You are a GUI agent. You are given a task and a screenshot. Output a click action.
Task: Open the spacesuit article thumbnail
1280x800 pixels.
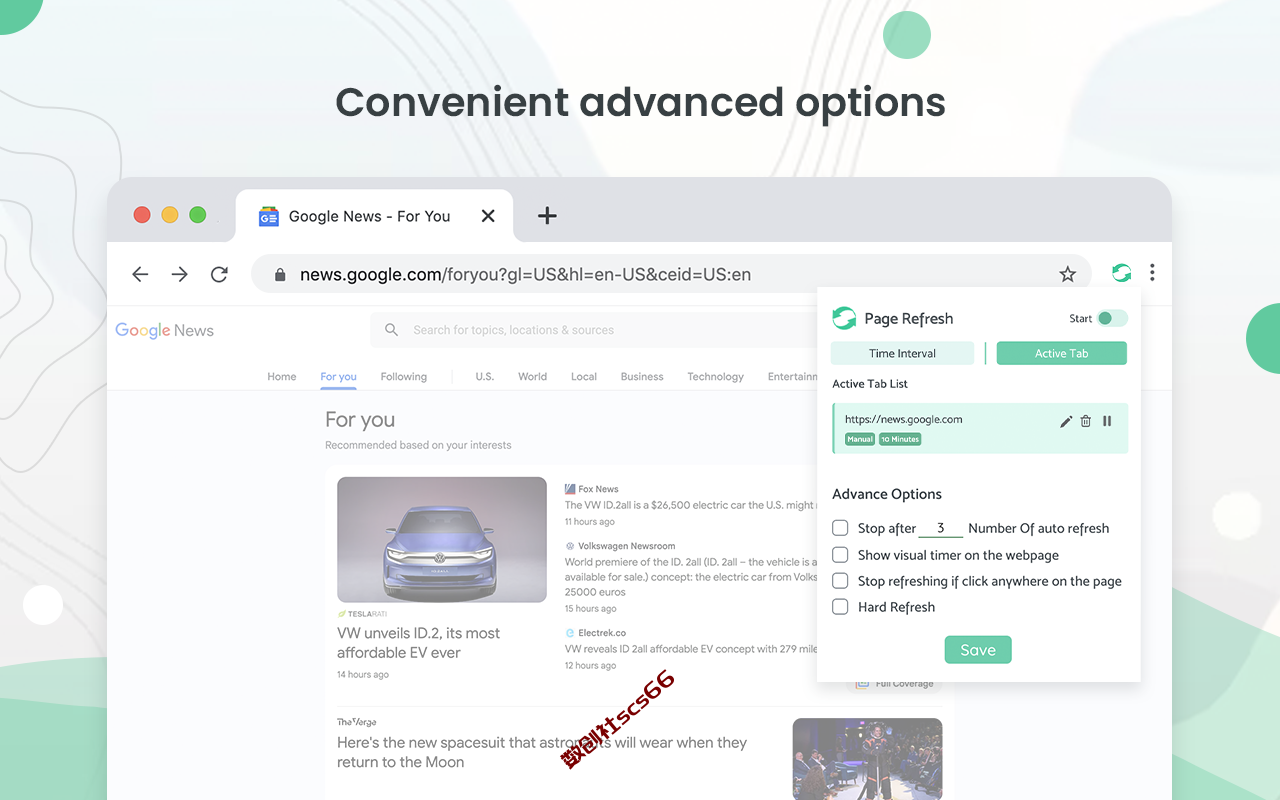point(867,758)
